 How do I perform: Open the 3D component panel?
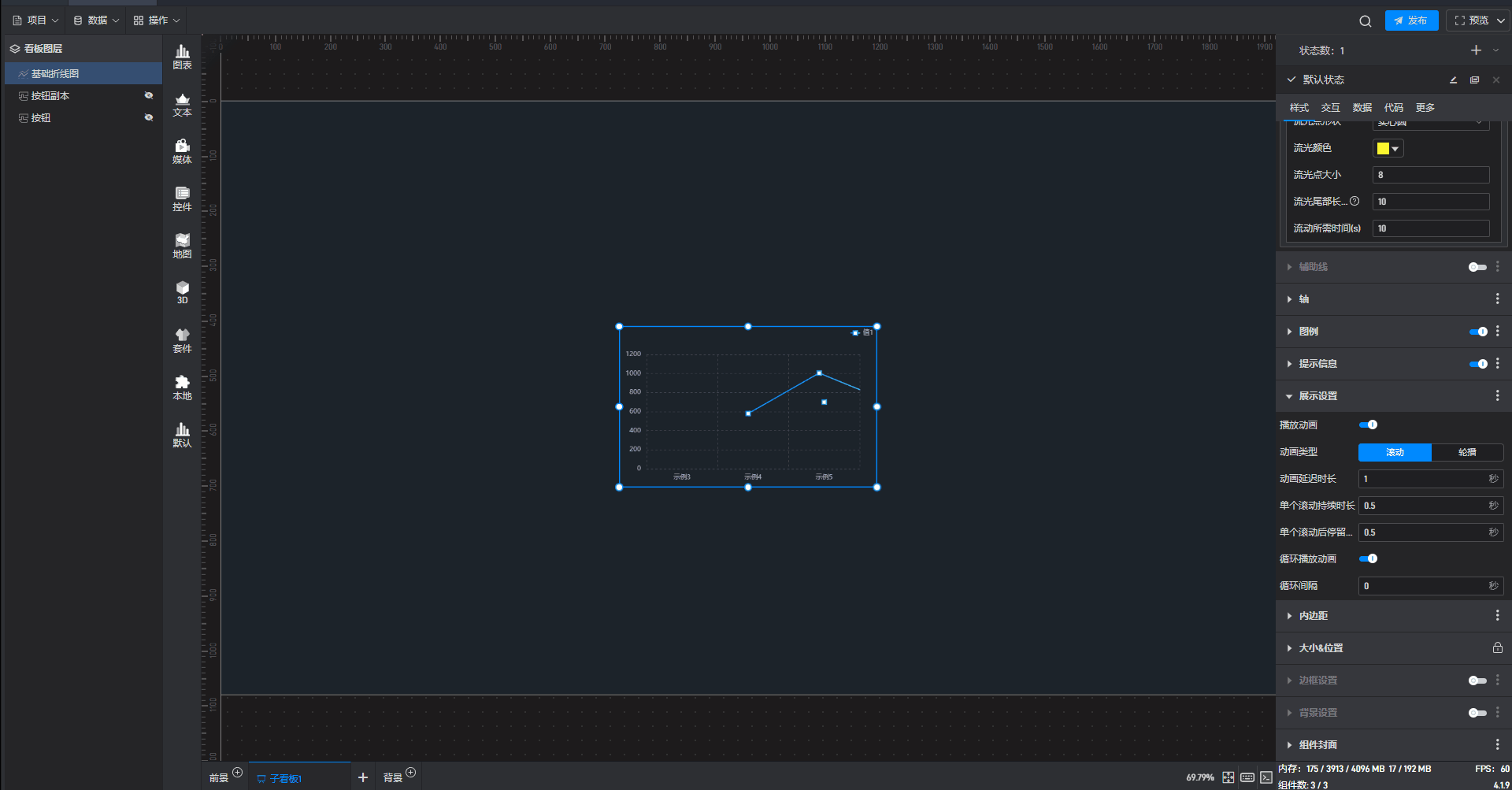182,292
